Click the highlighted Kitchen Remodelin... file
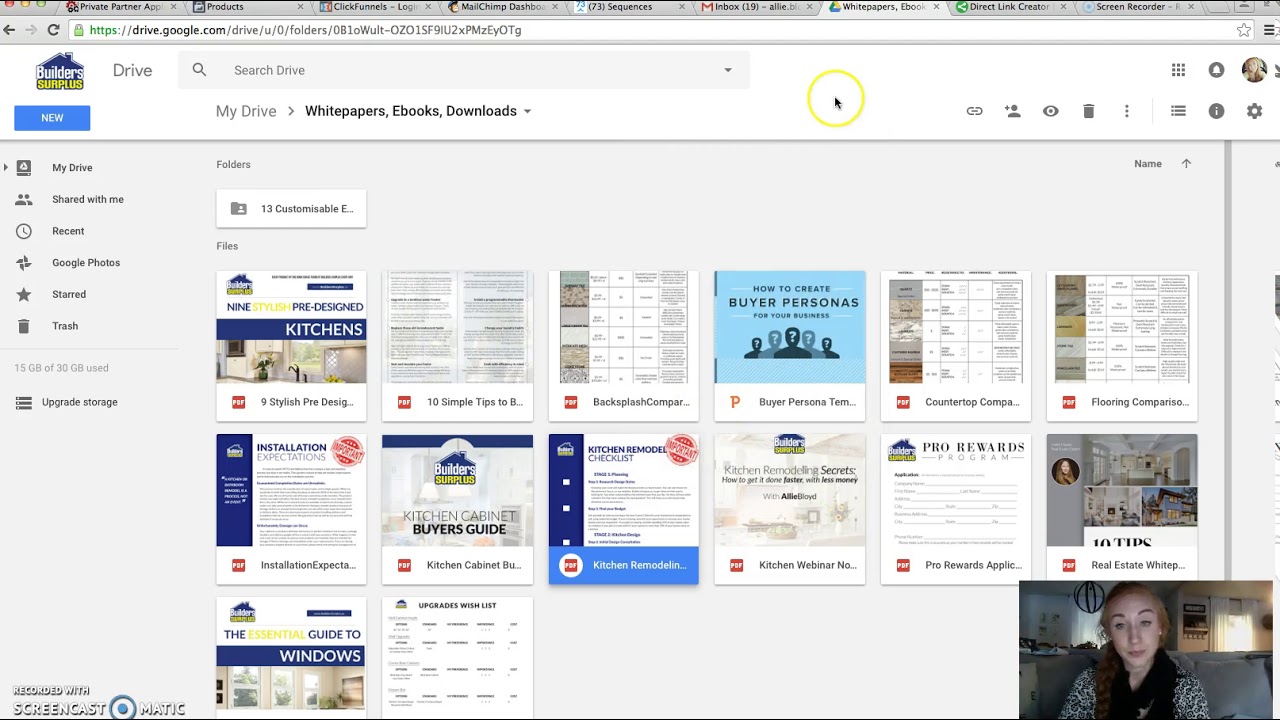 [x=624, y=509]
